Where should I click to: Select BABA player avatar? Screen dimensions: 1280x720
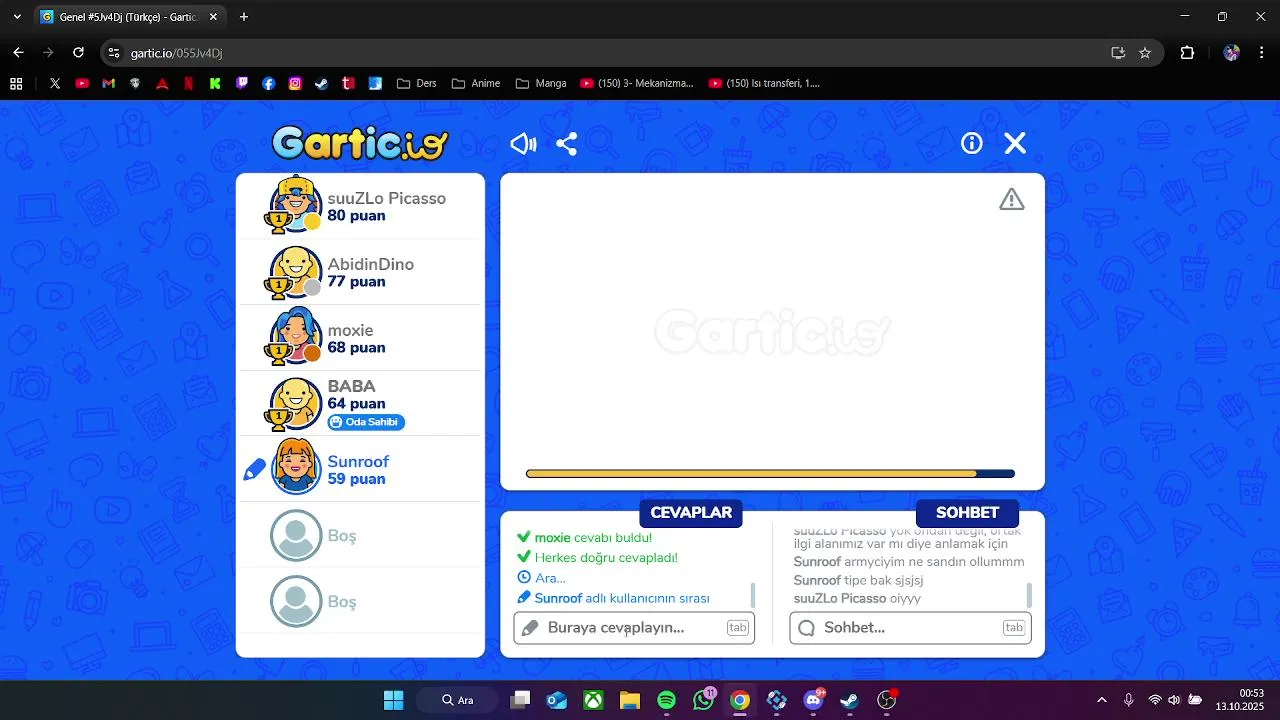pyautogui.click(x=295, y=403)
